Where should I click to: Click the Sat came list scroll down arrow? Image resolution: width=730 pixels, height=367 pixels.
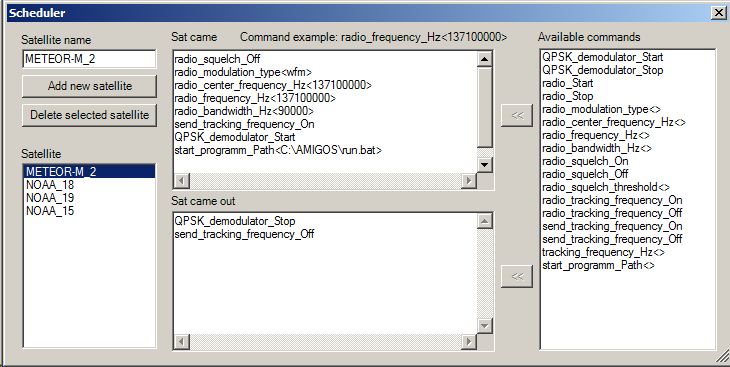click(x=485, y=164)
